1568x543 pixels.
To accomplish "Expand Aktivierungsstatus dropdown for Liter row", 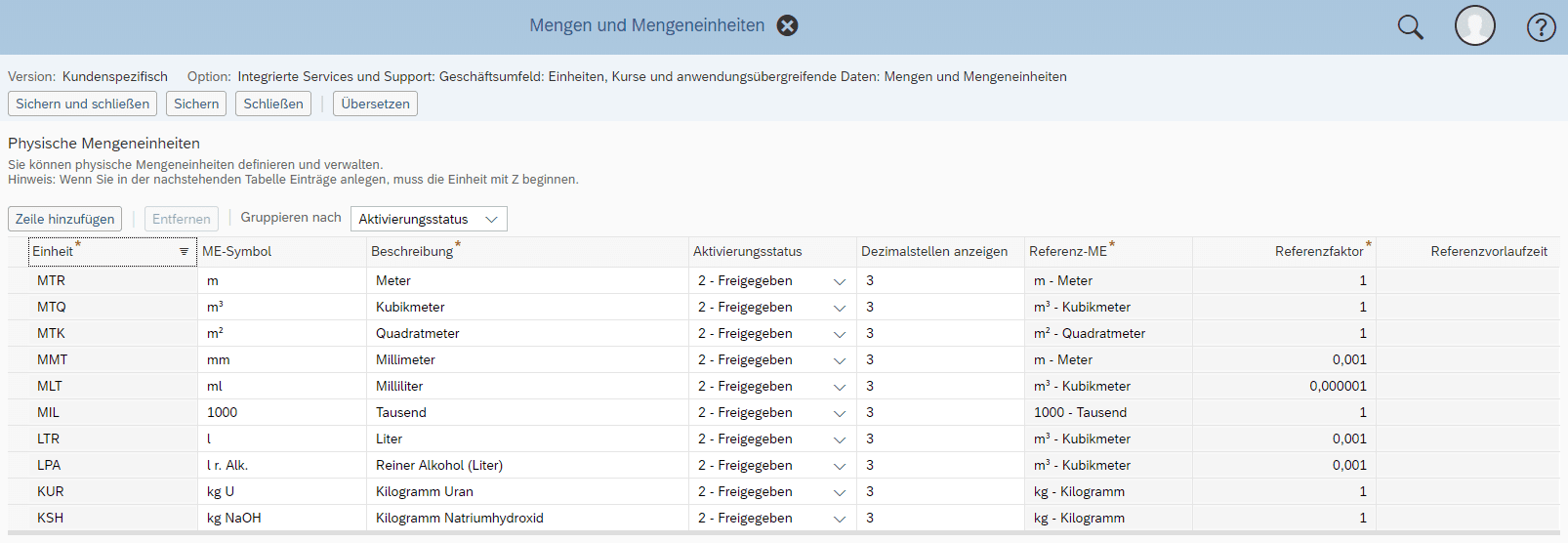I will point(840,439).
